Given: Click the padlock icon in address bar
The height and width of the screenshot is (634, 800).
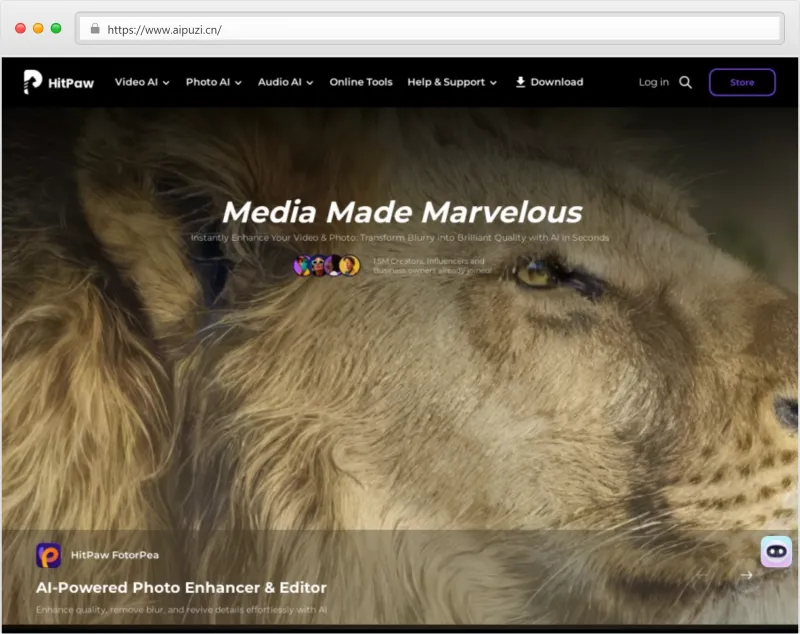Looking at the screenshot, I should pos(96,29).
